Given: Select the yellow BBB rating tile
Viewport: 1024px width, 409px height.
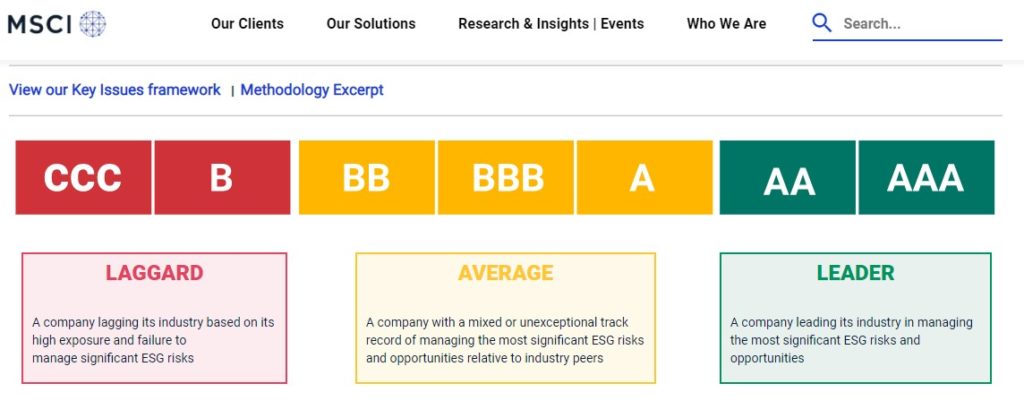Looking at the screenshot, I should point(505,177).
